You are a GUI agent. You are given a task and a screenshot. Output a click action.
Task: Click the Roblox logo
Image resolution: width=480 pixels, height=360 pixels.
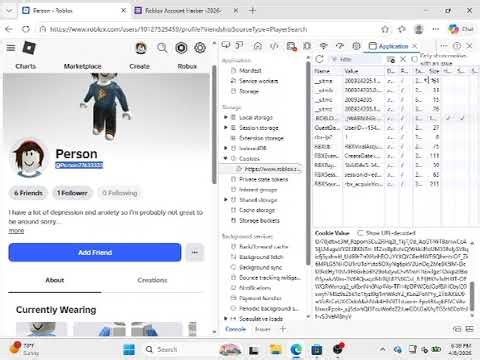pyautogui.click(x=29, y=48)
